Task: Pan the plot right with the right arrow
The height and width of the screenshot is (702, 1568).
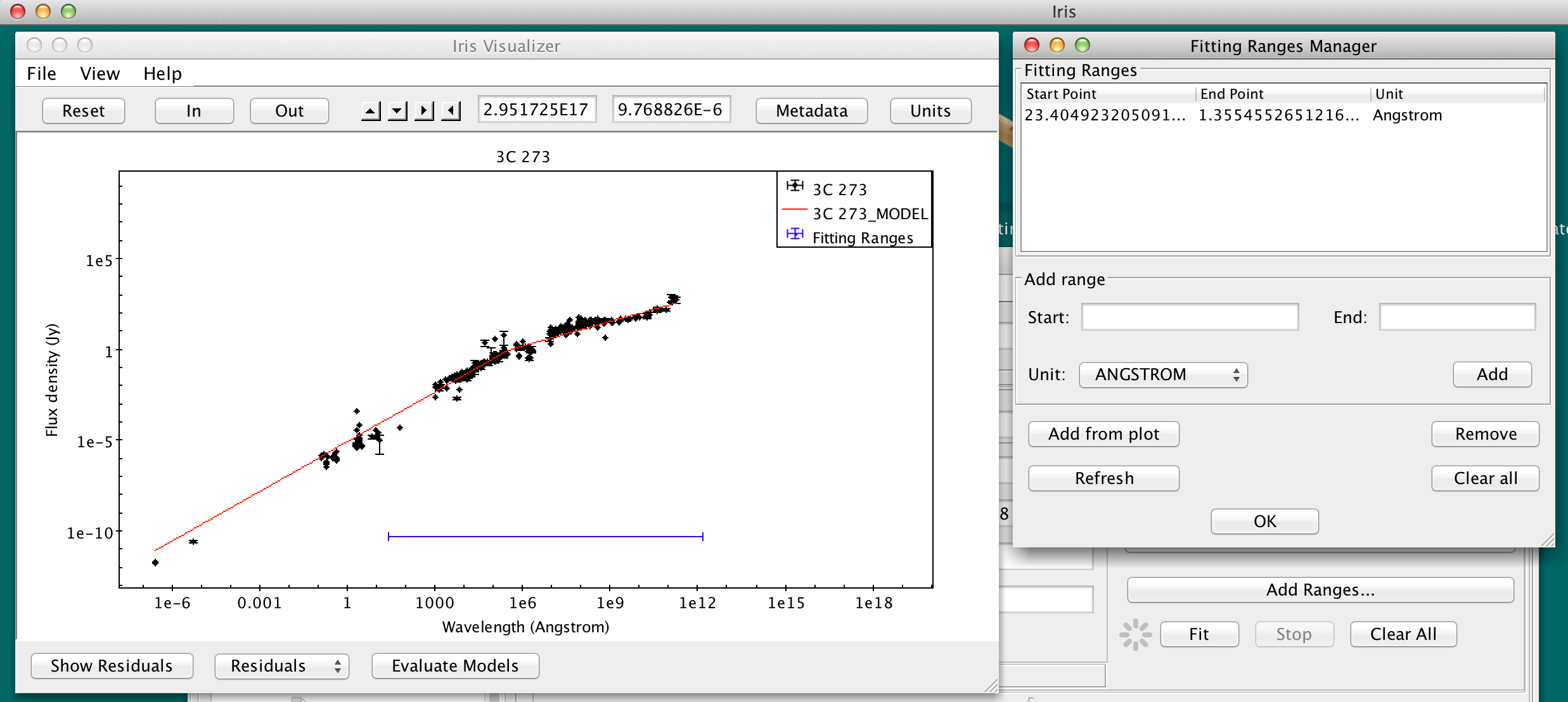Action: [x=424, y=112]
